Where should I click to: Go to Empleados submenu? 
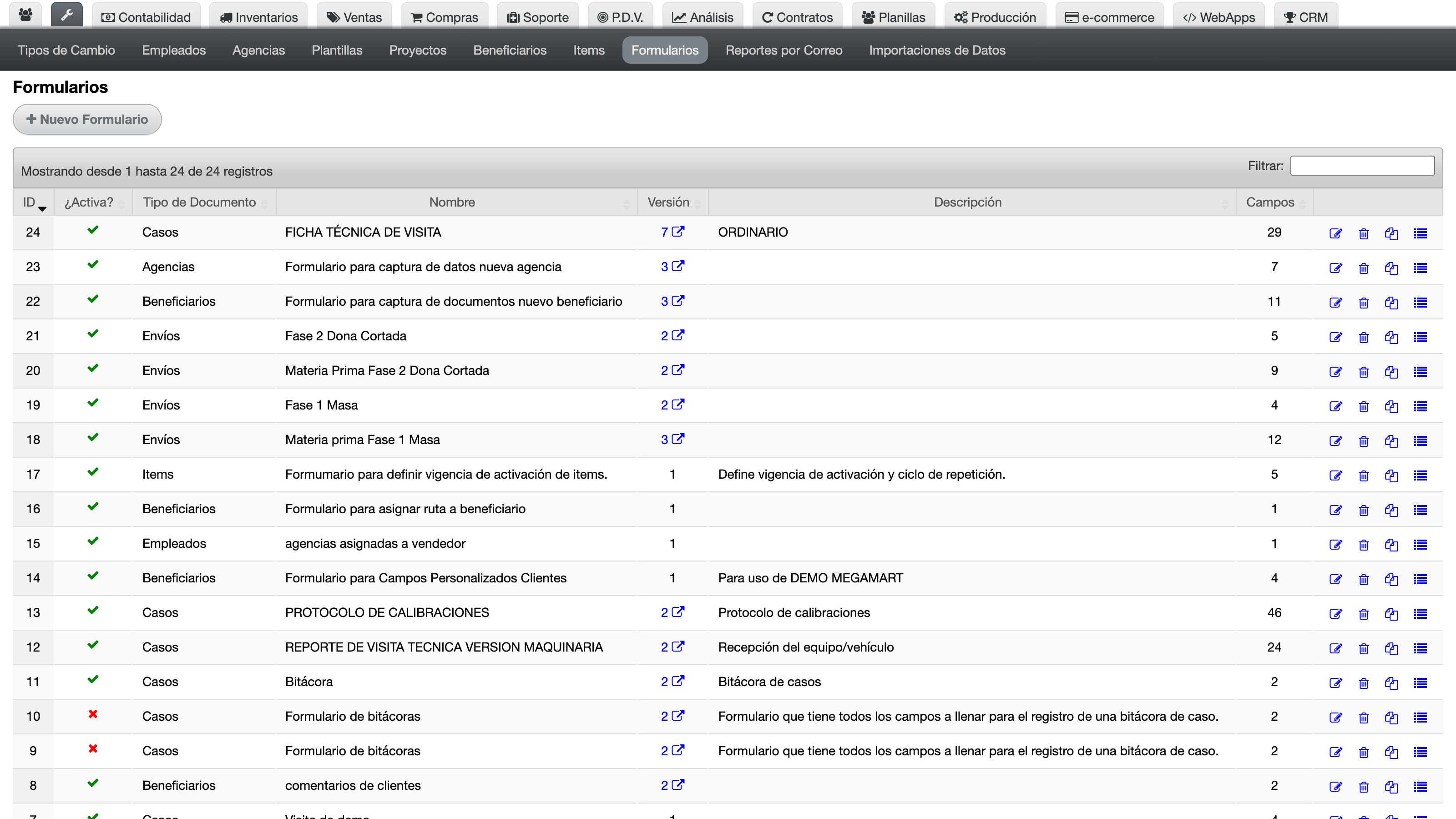[x=173, y=50]
